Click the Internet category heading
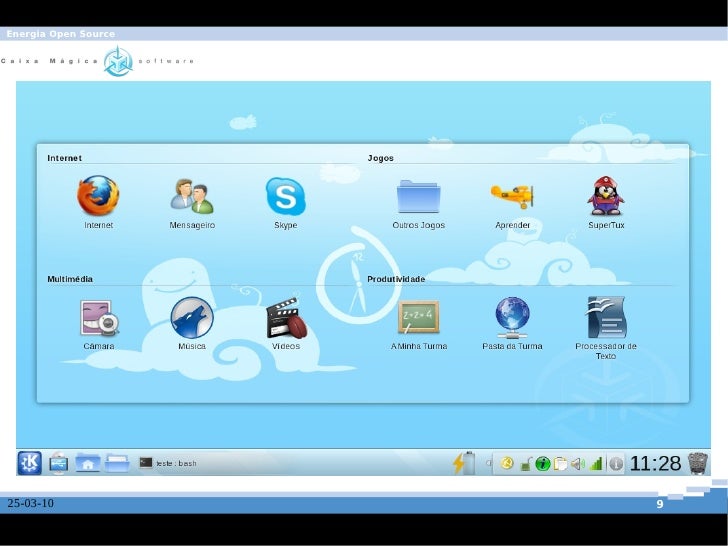The width and height of the screenshot is (728, 546). coord(65,158)
